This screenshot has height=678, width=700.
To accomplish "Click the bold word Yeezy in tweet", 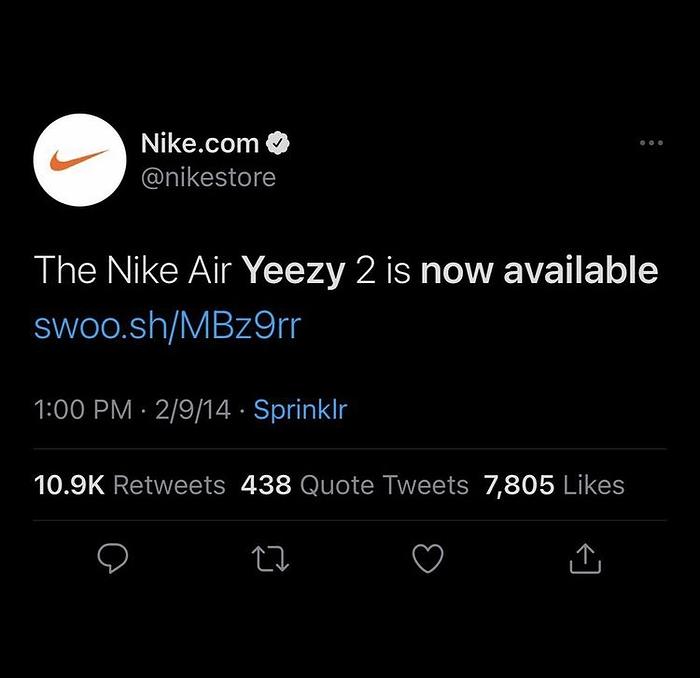I will tap(293, 271).
